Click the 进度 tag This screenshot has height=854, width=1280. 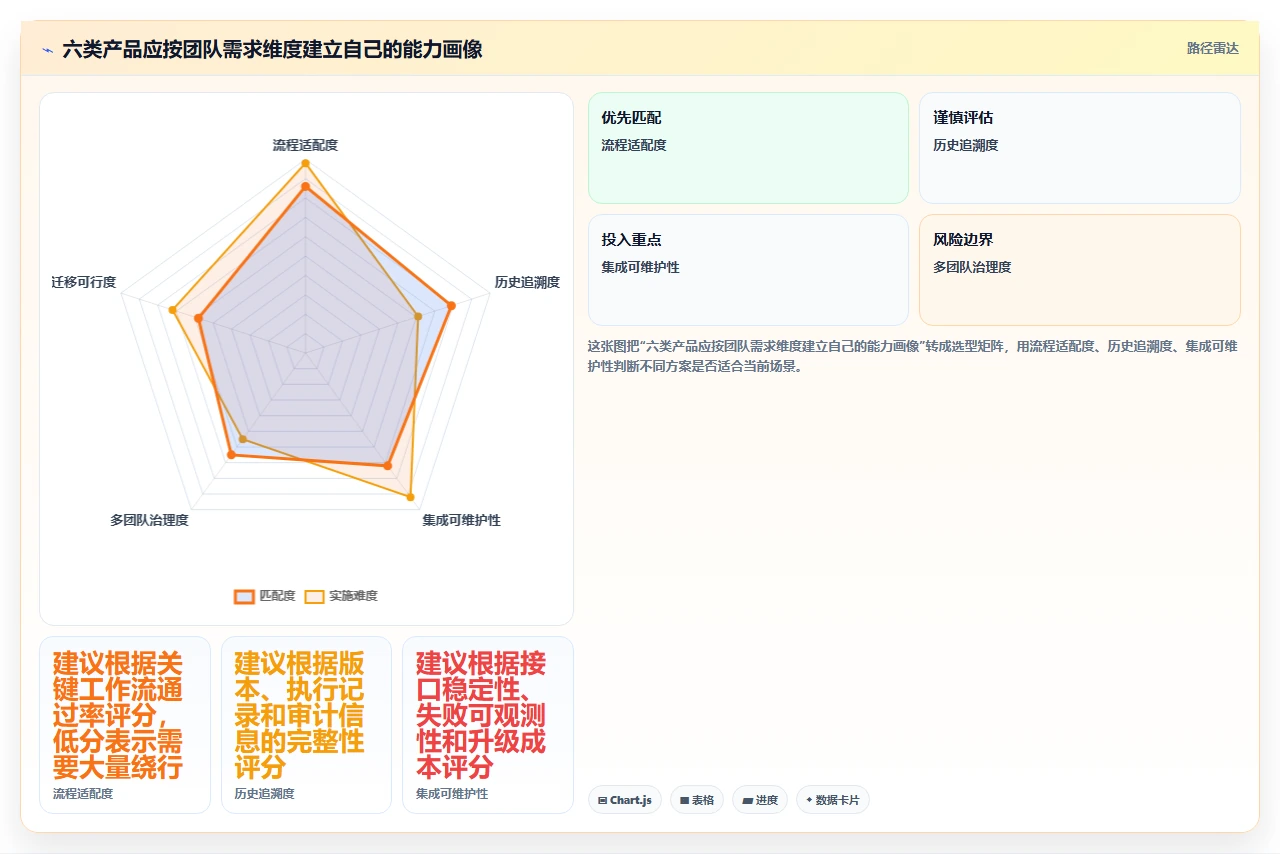[760, 800]
